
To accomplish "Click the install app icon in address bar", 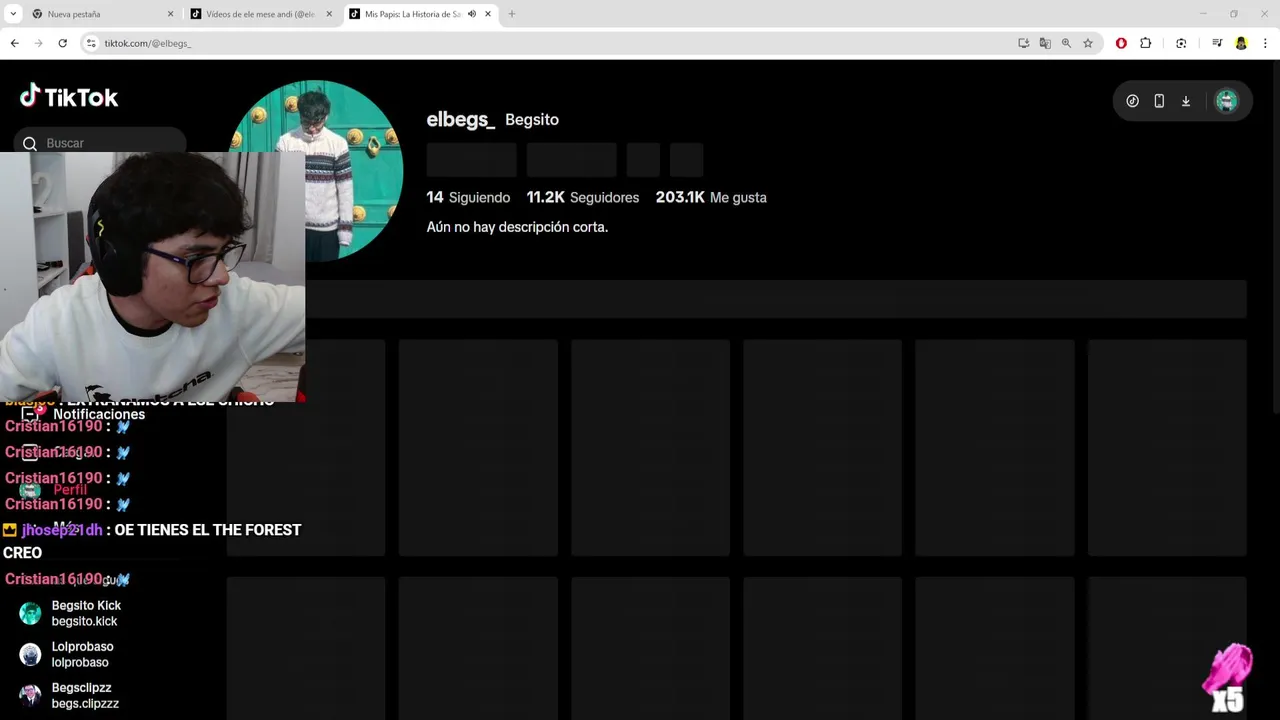I will [x=1023, y=43].
